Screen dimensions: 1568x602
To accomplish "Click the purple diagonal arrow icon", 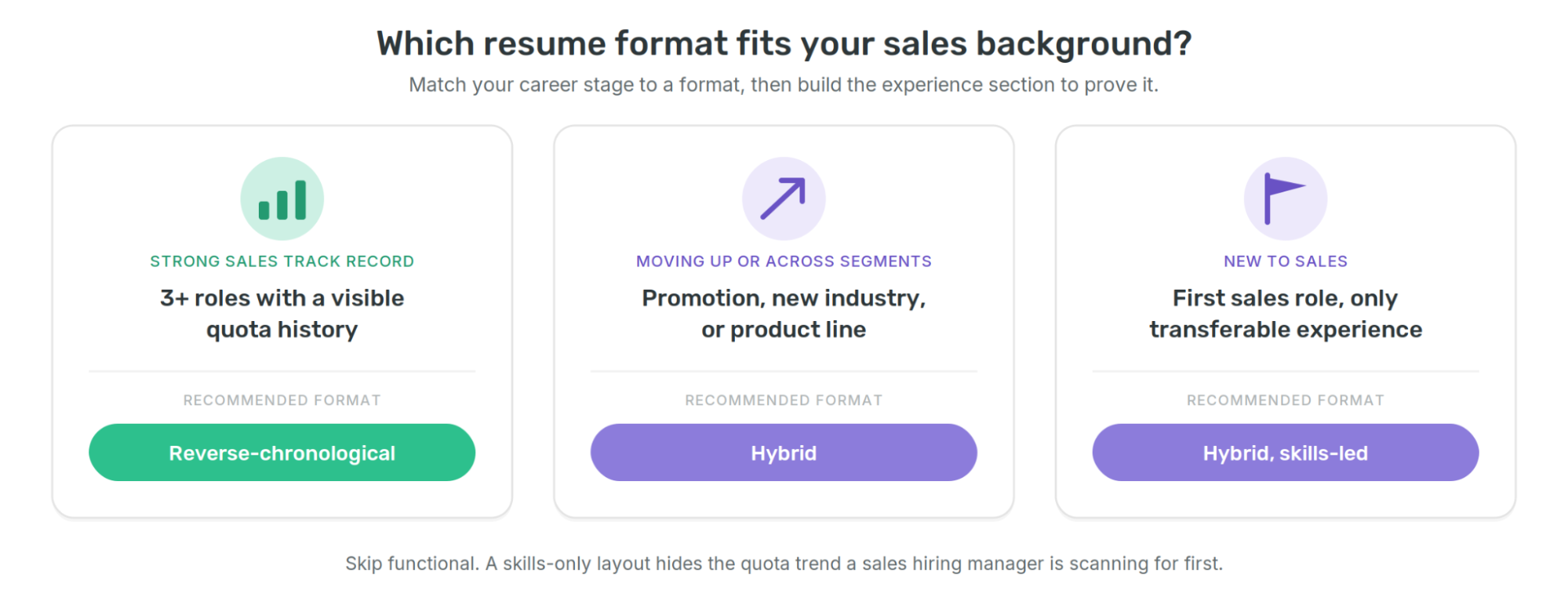I will click(784, 199).
